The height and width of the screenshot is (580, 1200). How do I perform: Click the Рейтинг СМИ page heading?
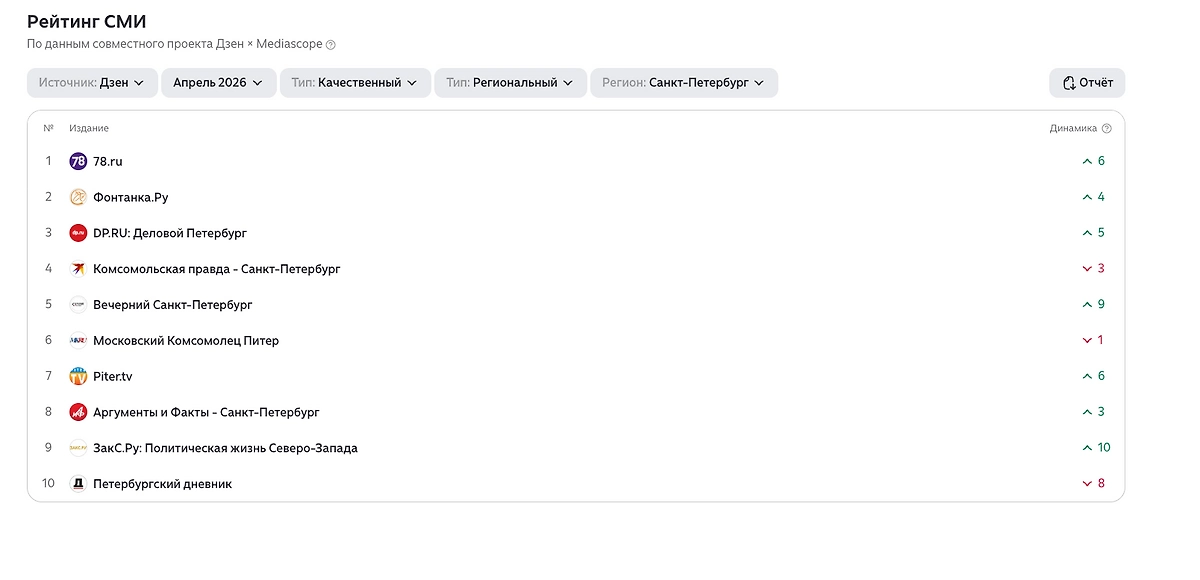pyautogui.click(x=87, y=22)
